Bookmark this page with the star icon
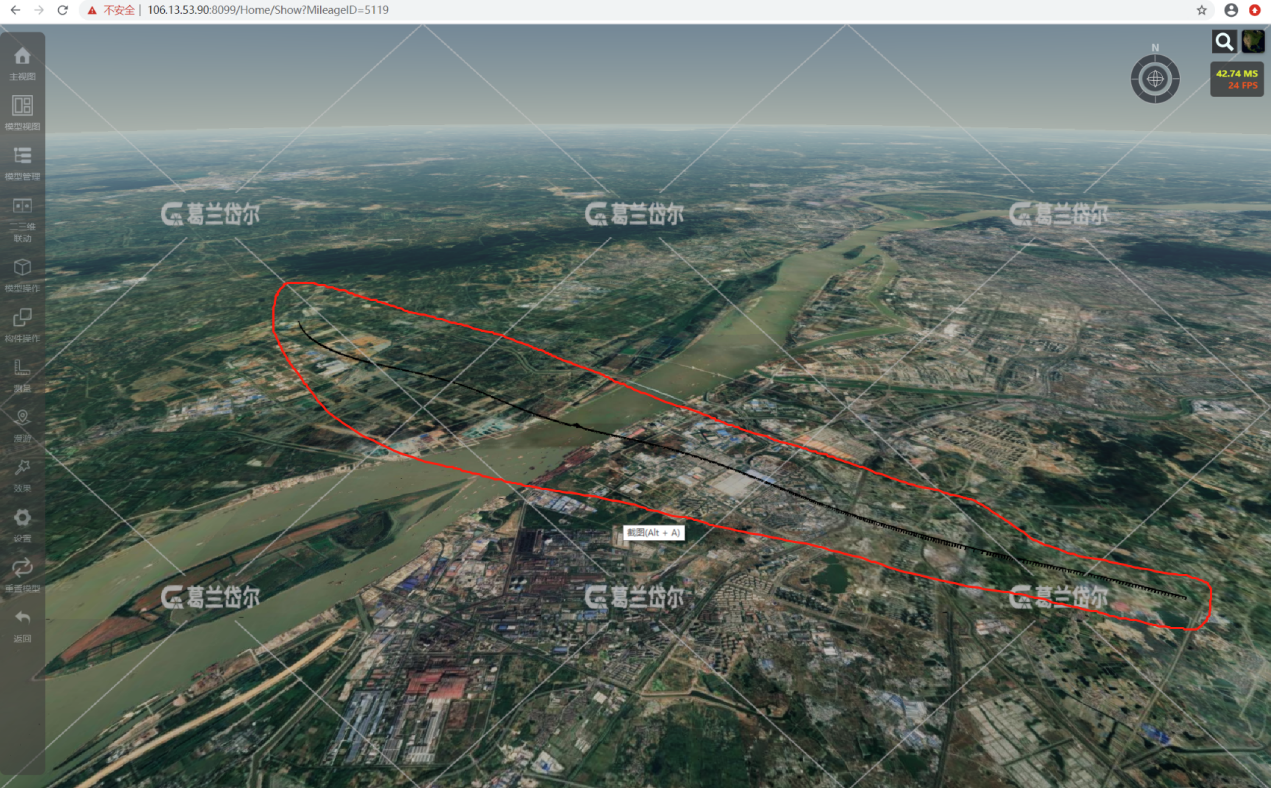Viewport: 1271px width, 788px height. coord(1201,10)
